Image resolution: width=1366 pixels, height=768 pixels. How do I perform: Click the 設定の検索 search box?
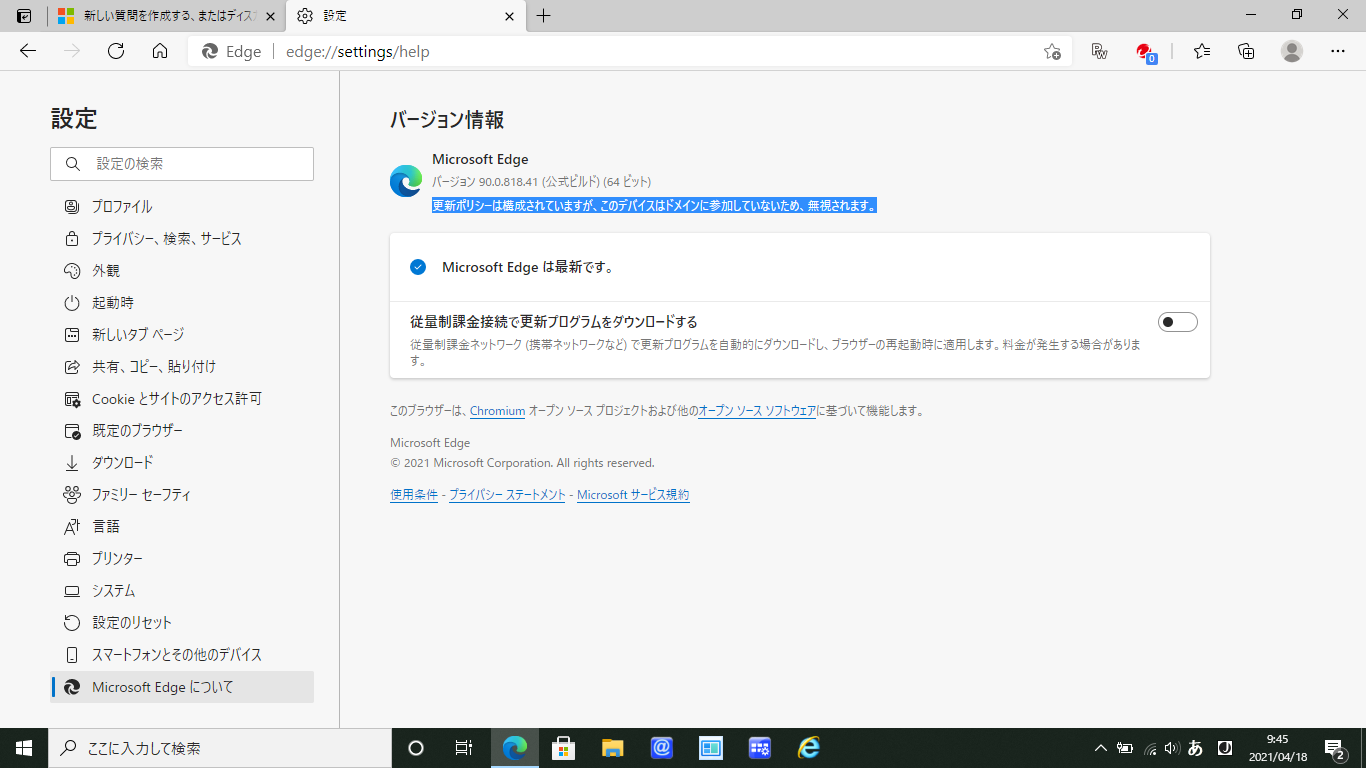[181, 163]
